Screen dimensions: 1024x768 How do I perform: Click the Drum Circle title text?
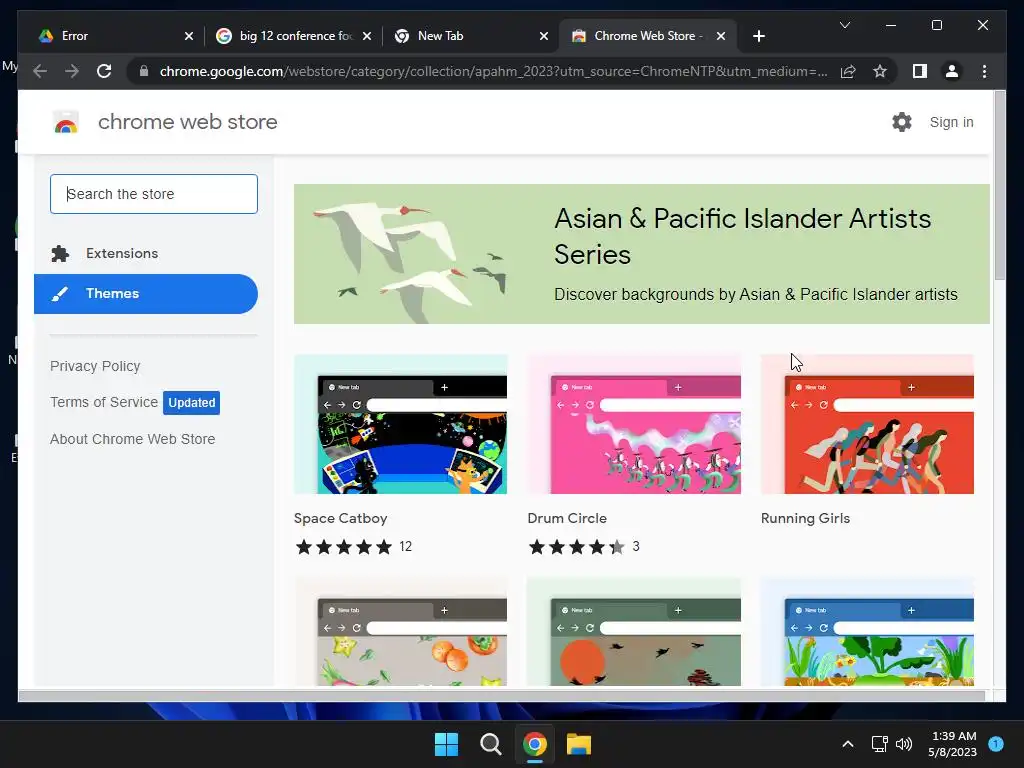(567, 519)
